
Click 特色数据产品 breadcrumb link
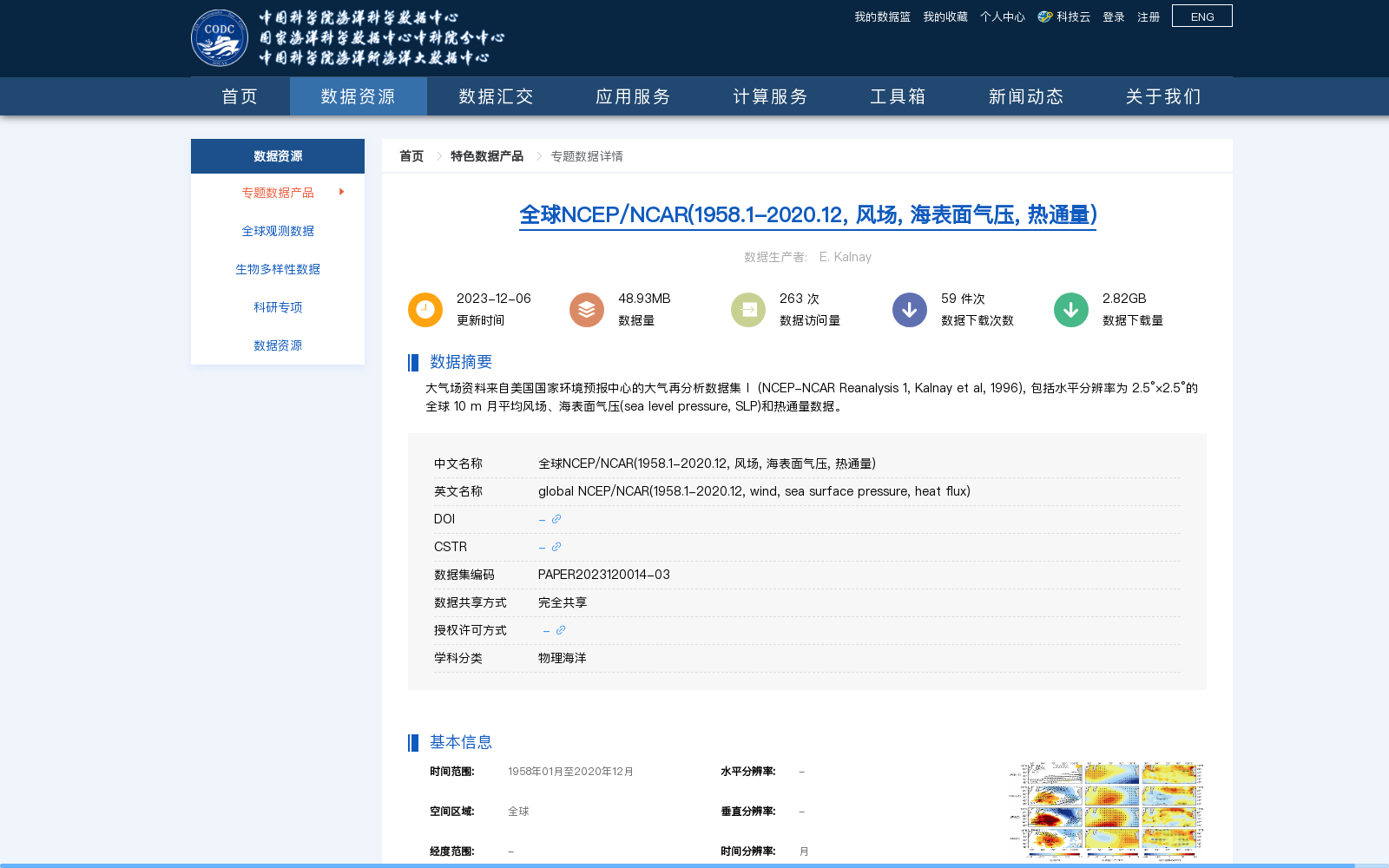click(487, 156)
